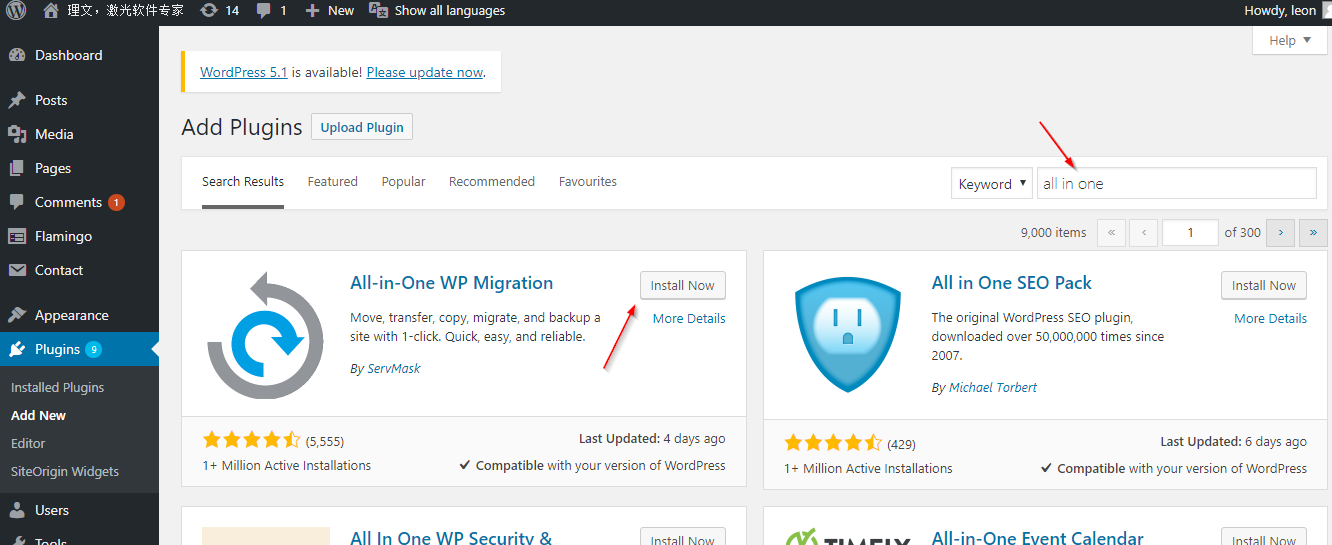Image resolution: width=1332 pixels, height=545 pixels.
Task: Click the Plugins plug icon
Action: (17, 349)
